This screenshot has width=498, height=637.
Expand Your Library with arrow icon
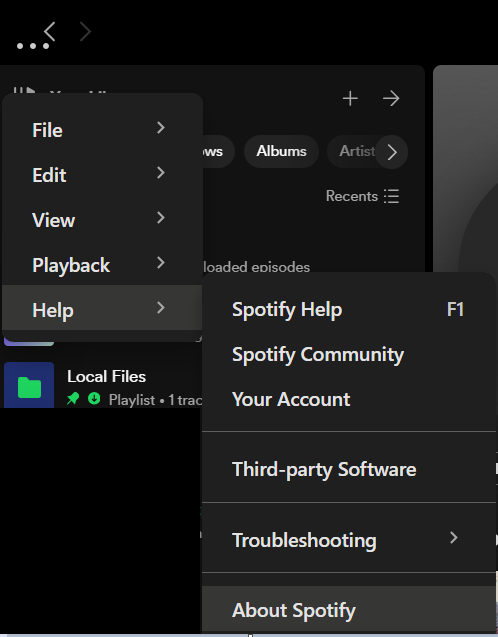coord(391,98)
